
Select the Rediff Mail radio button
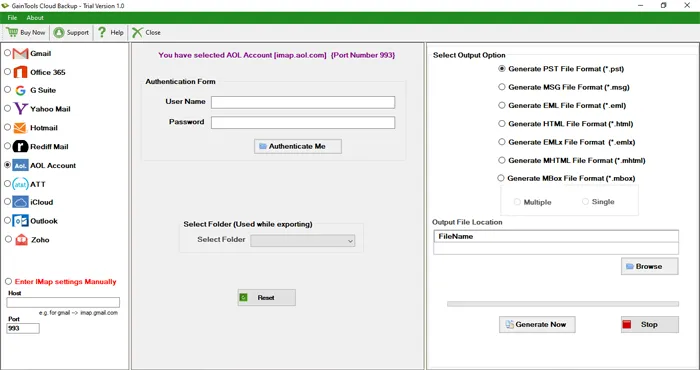8,146
